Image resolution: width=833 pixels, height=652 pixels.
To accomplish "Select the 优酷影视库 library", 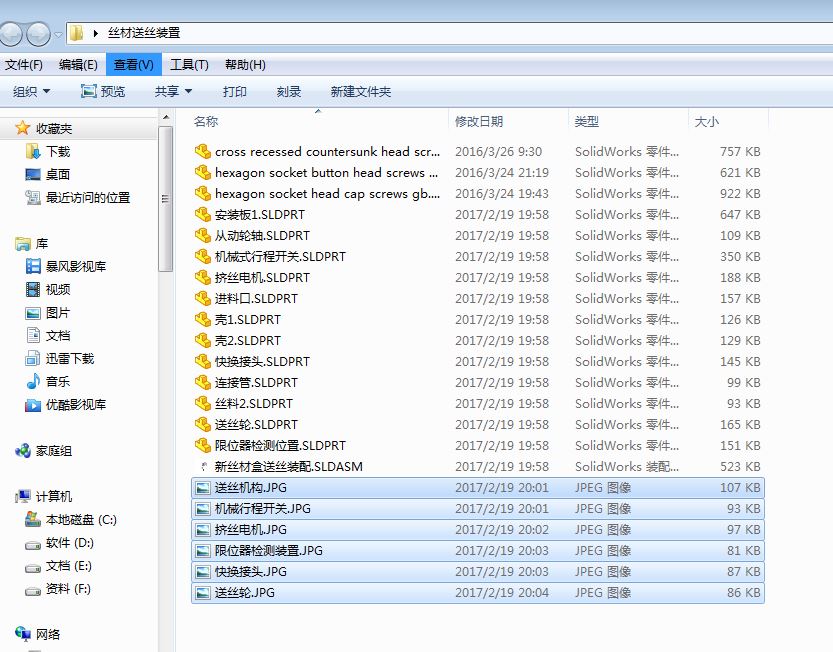I will [x=66, y=404].
